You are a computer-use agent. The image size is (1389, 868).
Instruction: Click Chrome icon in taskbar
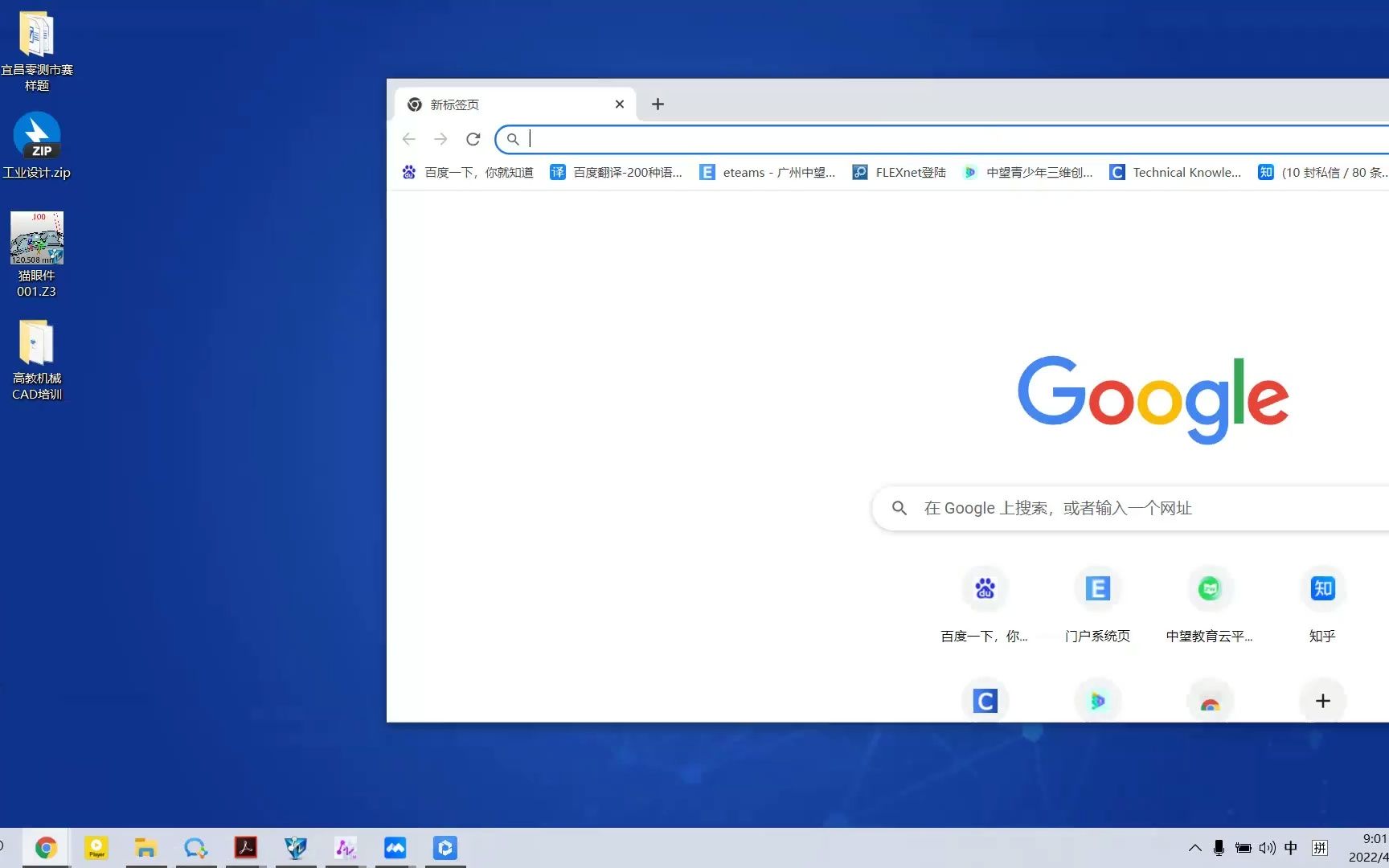pyautogui.click(x=46, y=848)
